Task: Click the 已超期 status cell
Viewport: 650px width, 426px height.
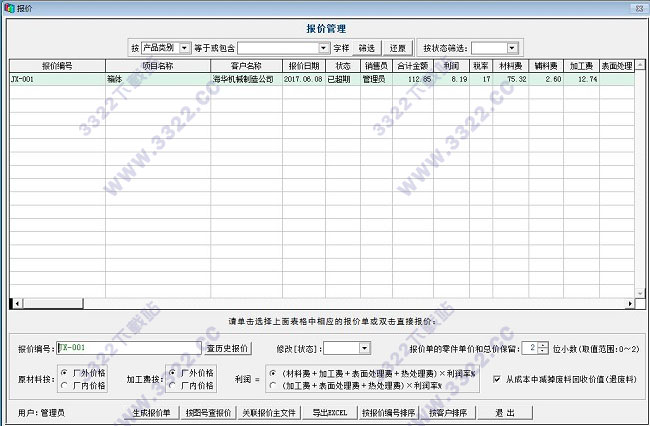Action: (x=343, y=79)
